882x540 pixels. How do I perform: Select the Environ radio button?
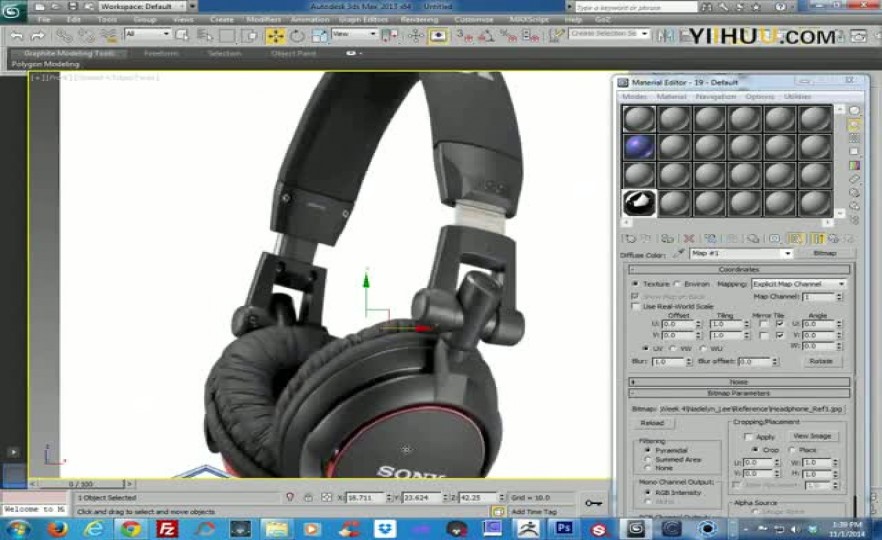point(677,284)
